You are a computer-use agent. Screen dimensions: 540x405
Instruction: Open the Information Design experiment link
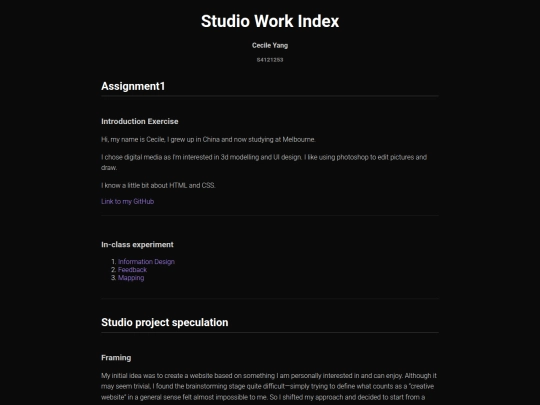146,262
